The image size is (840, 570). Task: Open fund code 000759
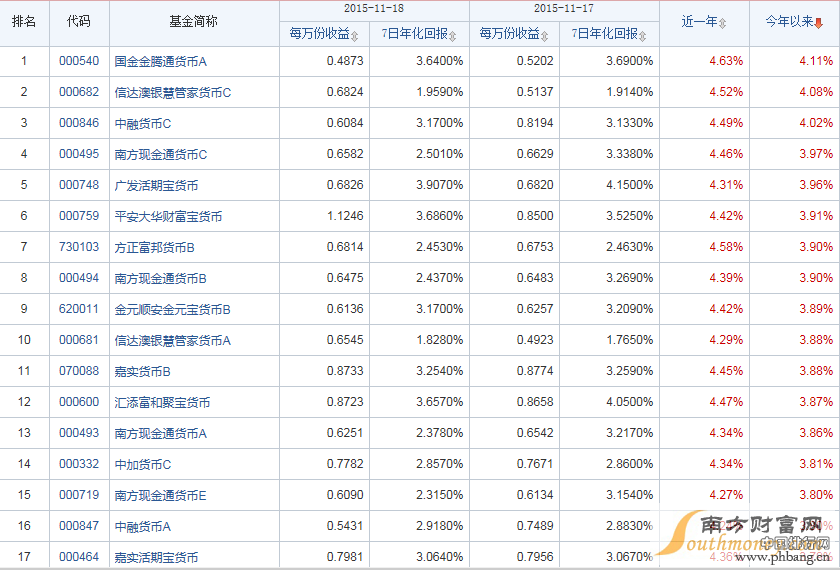click(79, 216)
